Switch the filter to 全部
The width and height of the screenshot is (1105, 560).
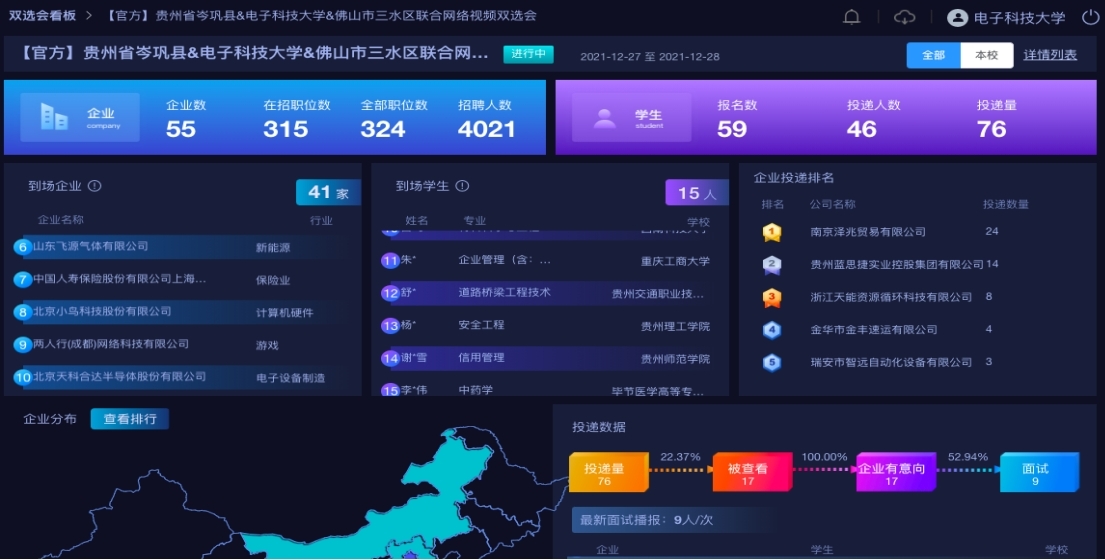[933, 55]
